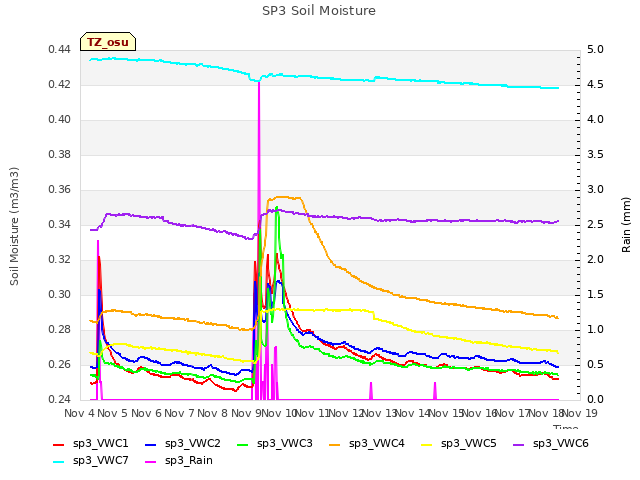Click the 2.0 rain axis value
This screenshot has width=640, height=480.
point(595,260)
